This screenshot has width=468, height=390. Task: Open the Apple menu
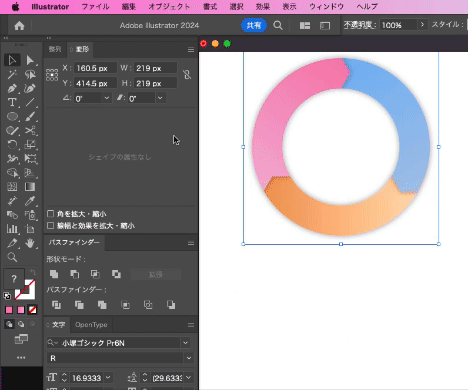point(15,7)
